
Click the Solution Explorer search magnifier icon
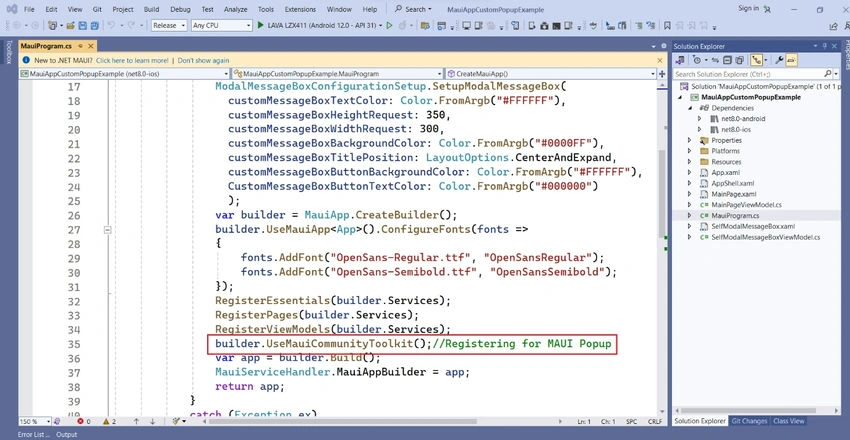point(827,74)
